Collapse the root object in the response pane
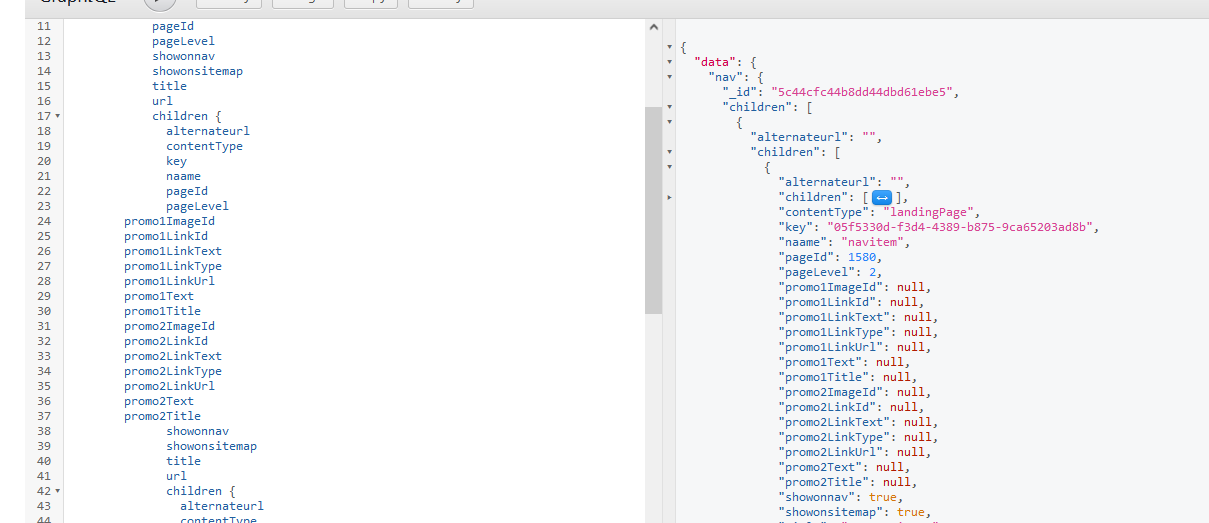This screenshot has height=523, width=1209. [669, 47]
